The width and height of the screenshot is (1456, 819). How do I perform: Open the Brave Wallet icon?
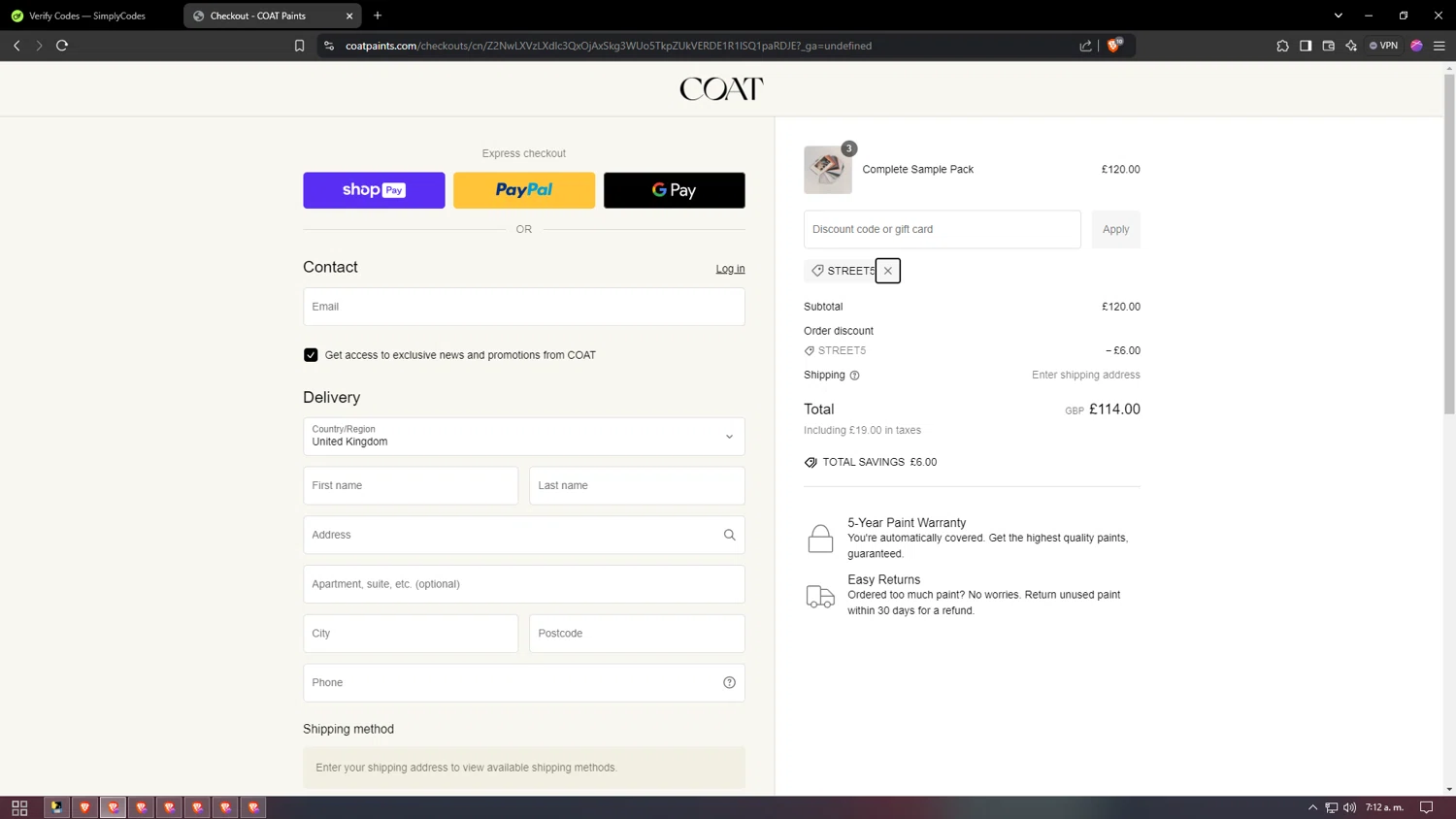[x=1328, y=46]
